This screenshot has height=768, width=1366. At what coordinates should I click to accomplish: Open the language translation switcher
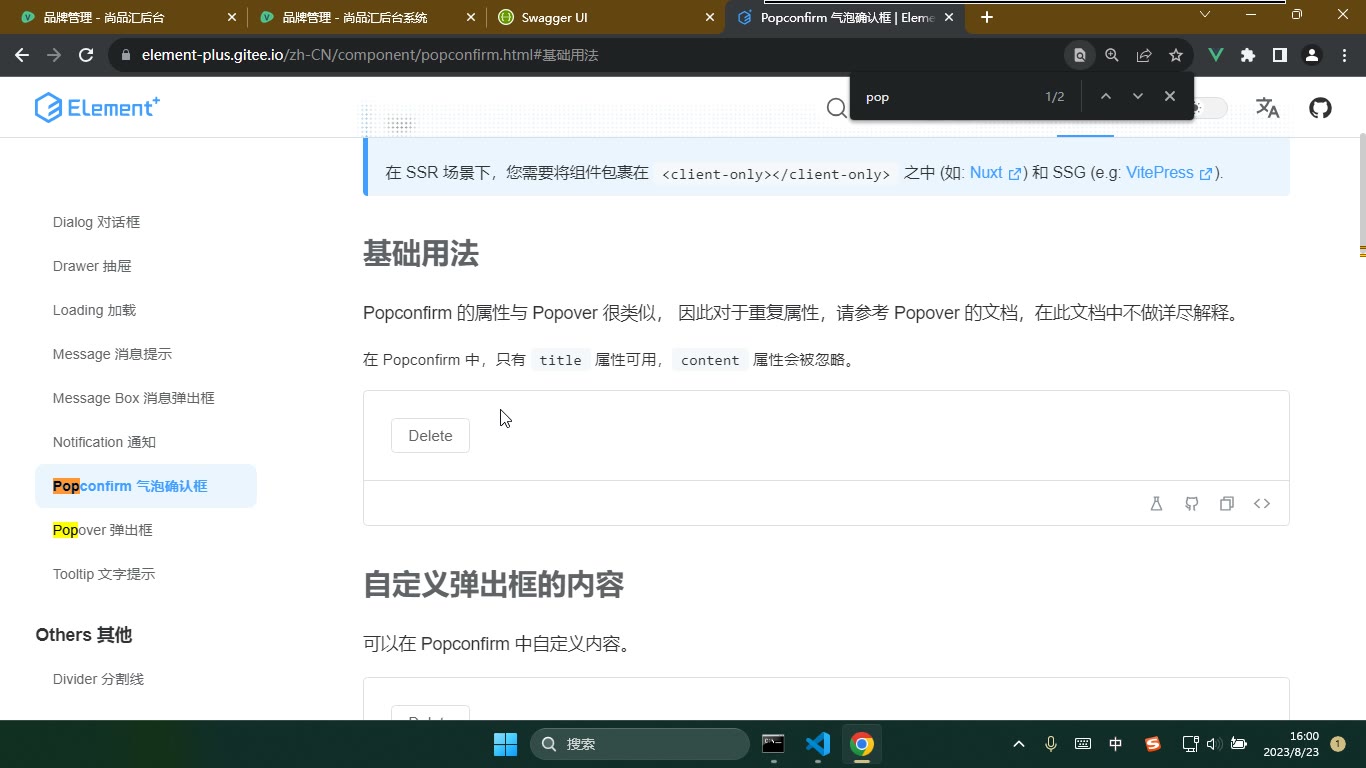[1267, 108]
